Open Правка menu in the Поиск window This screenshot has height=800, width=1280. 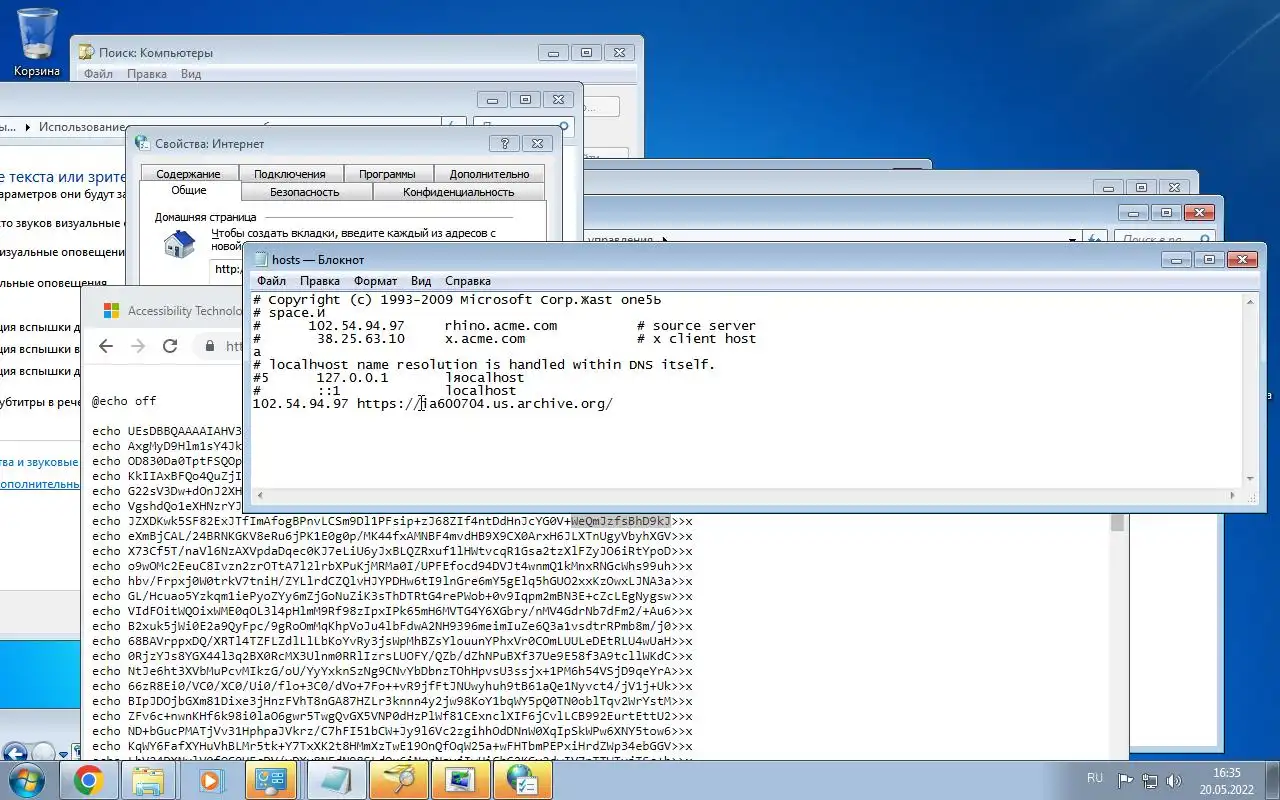click(147, 74)
